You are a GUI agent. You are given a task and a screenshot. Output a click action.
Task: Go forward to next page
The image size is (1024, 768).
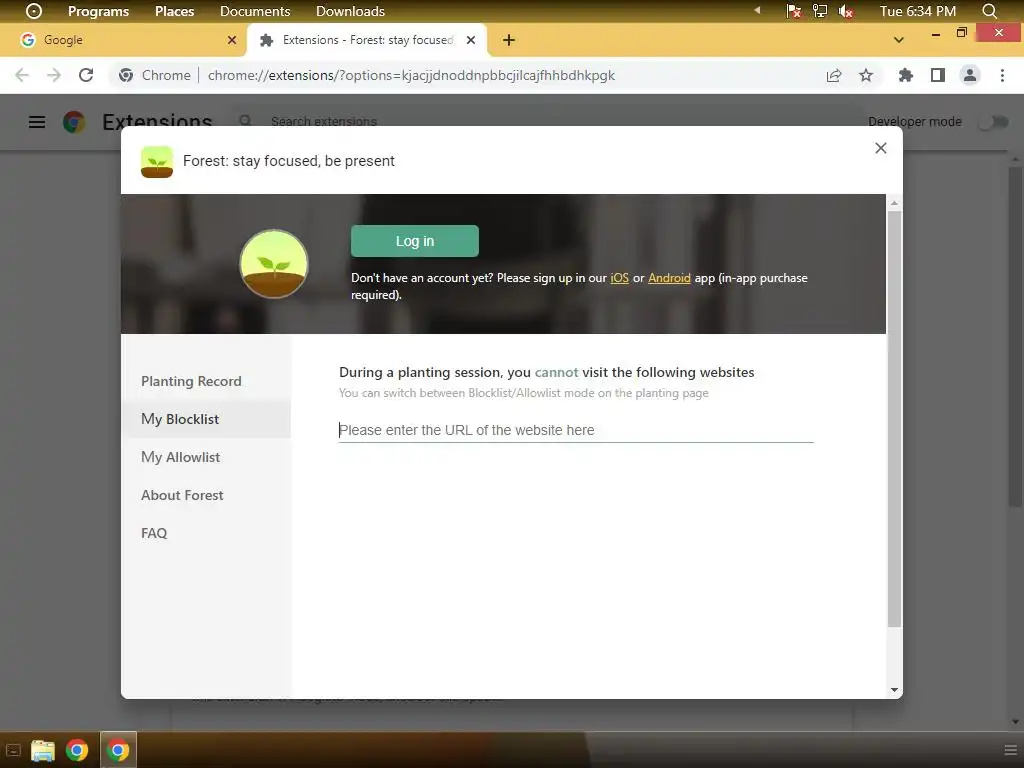[54, 75]
